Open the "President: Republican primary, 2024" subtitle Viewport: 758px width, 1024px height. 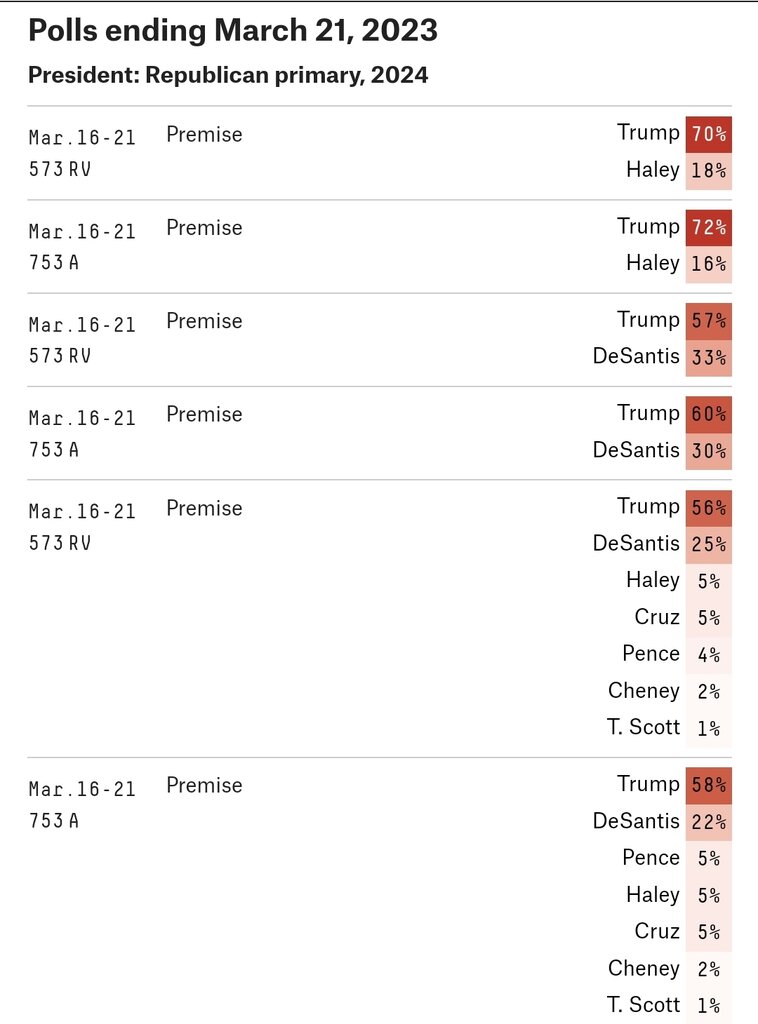(x=228, y=75)
